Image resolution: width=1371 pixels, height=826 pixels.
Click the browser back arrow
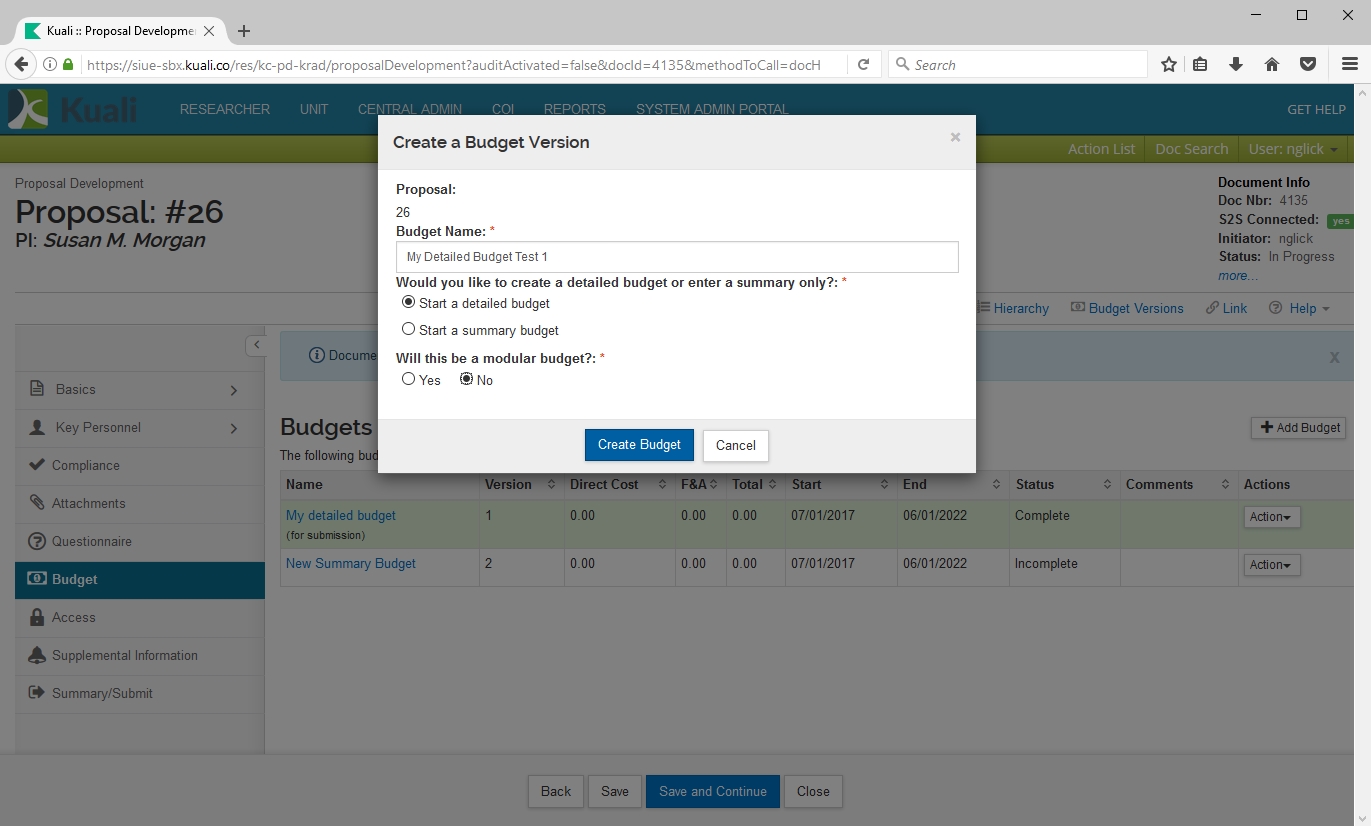pyautogui.click(x=21, y=65)
